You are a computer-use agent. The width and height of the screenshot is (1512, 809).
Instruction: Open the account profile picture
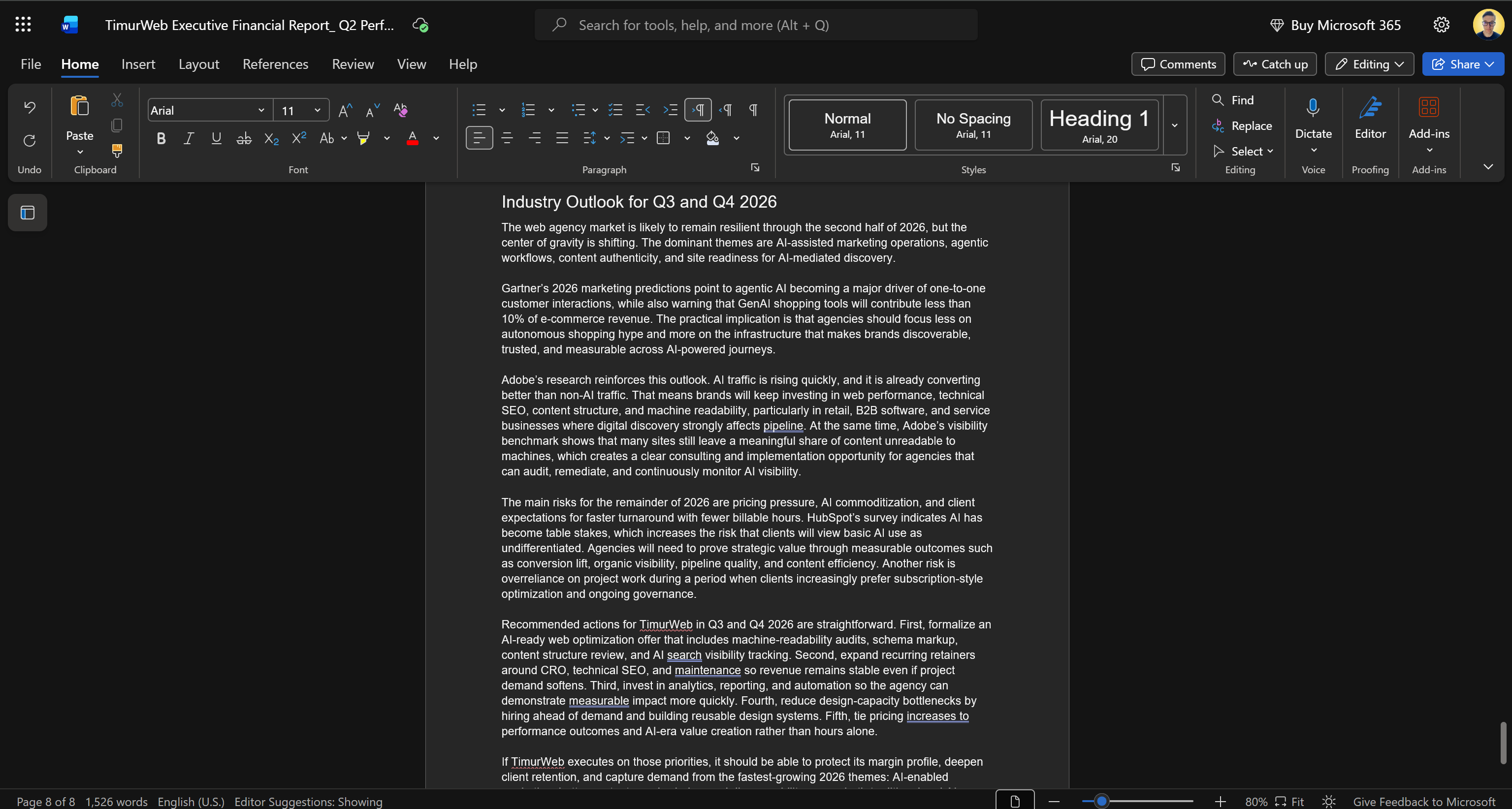coord(1488,25)
